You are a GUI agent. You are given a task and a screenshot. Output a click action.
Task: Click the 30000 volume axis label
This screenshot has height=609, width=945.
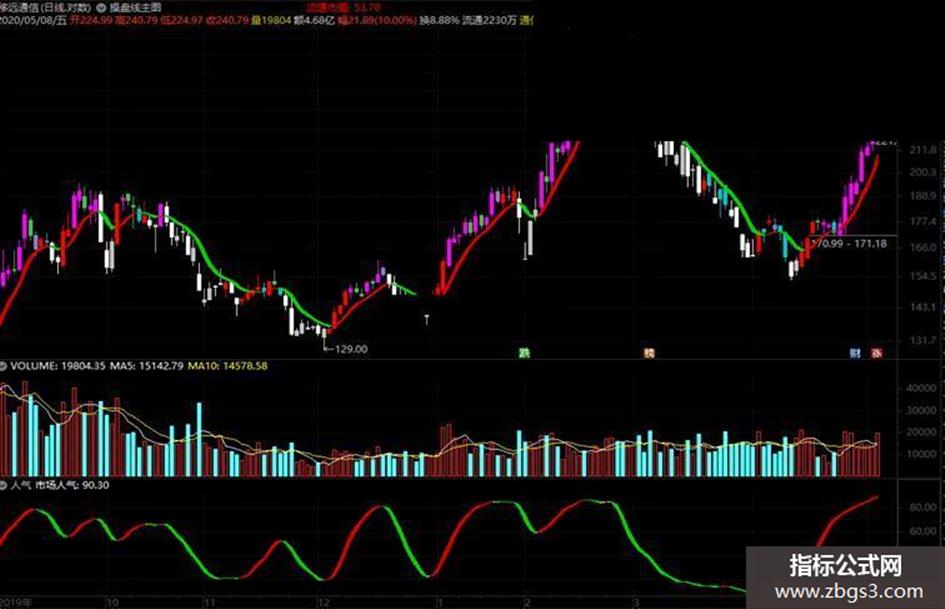tap(921, 411)
